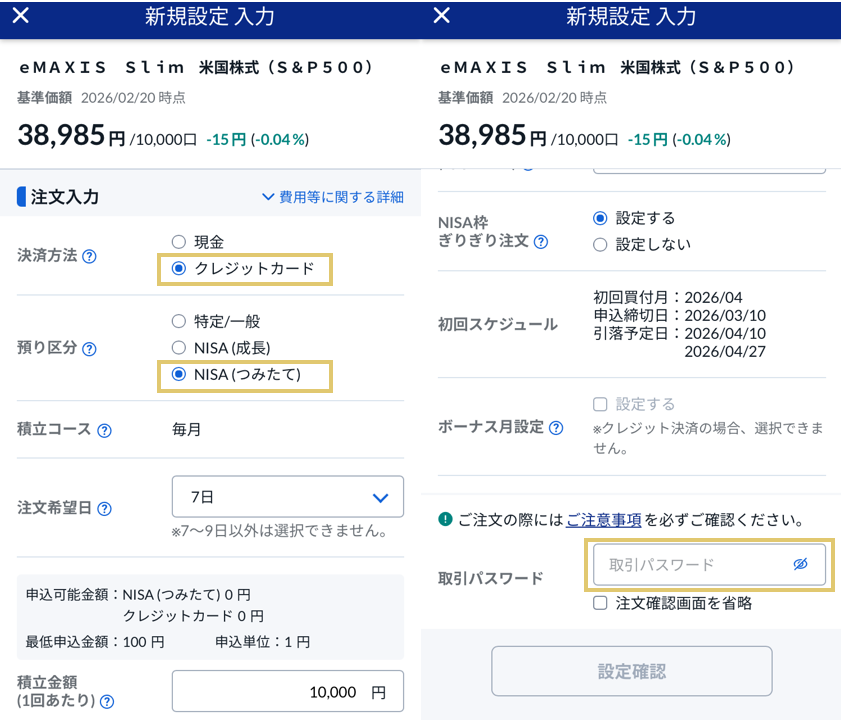841x724 pixels.
Task: Open the help tooltip for 預り区分
Action: (x=89, y=349)
